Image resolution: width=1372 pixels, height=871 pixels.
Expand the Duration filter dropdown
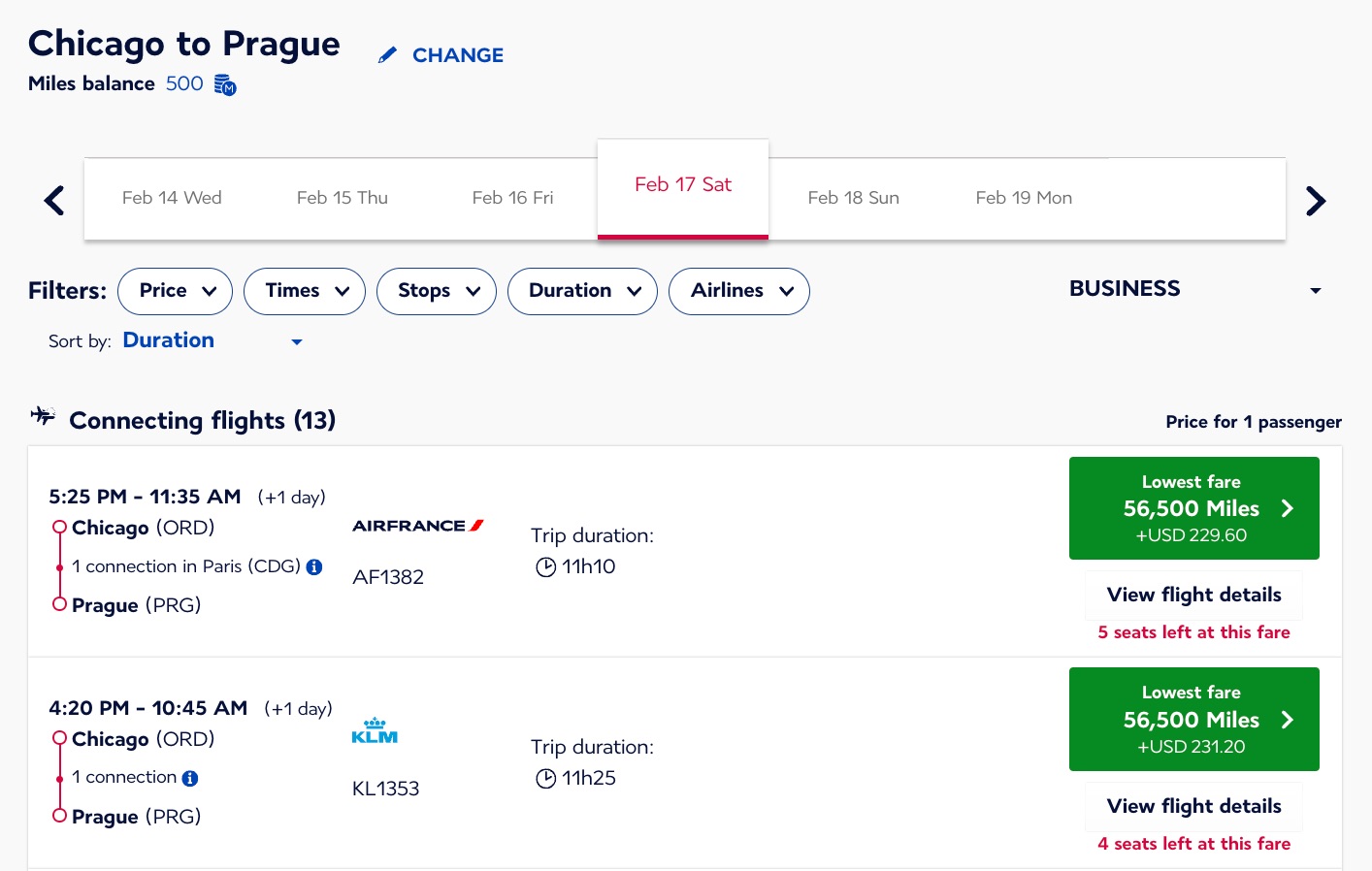coord(582,291)
